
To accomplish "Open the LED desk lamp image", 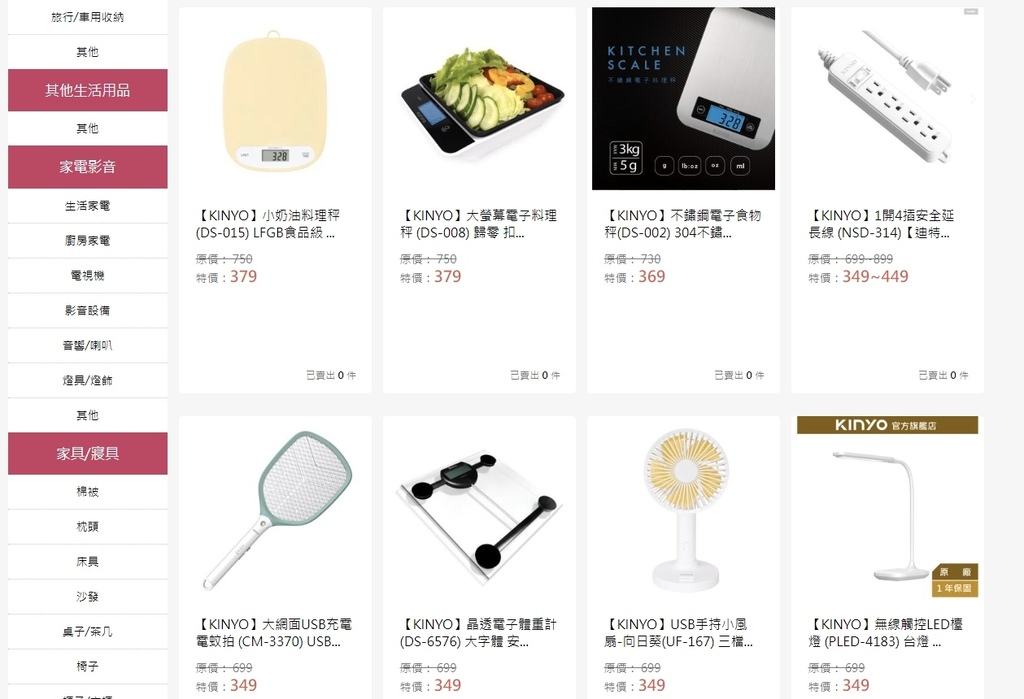I will 888,508.
